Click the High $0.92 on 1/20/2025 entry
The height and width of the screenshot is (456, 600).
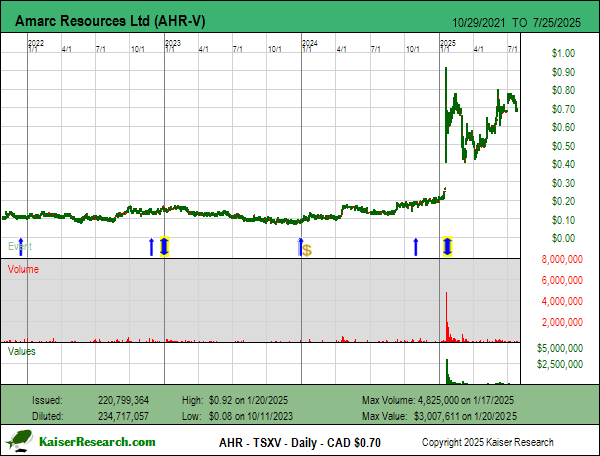pyautogui.click(x=235, y=401)
